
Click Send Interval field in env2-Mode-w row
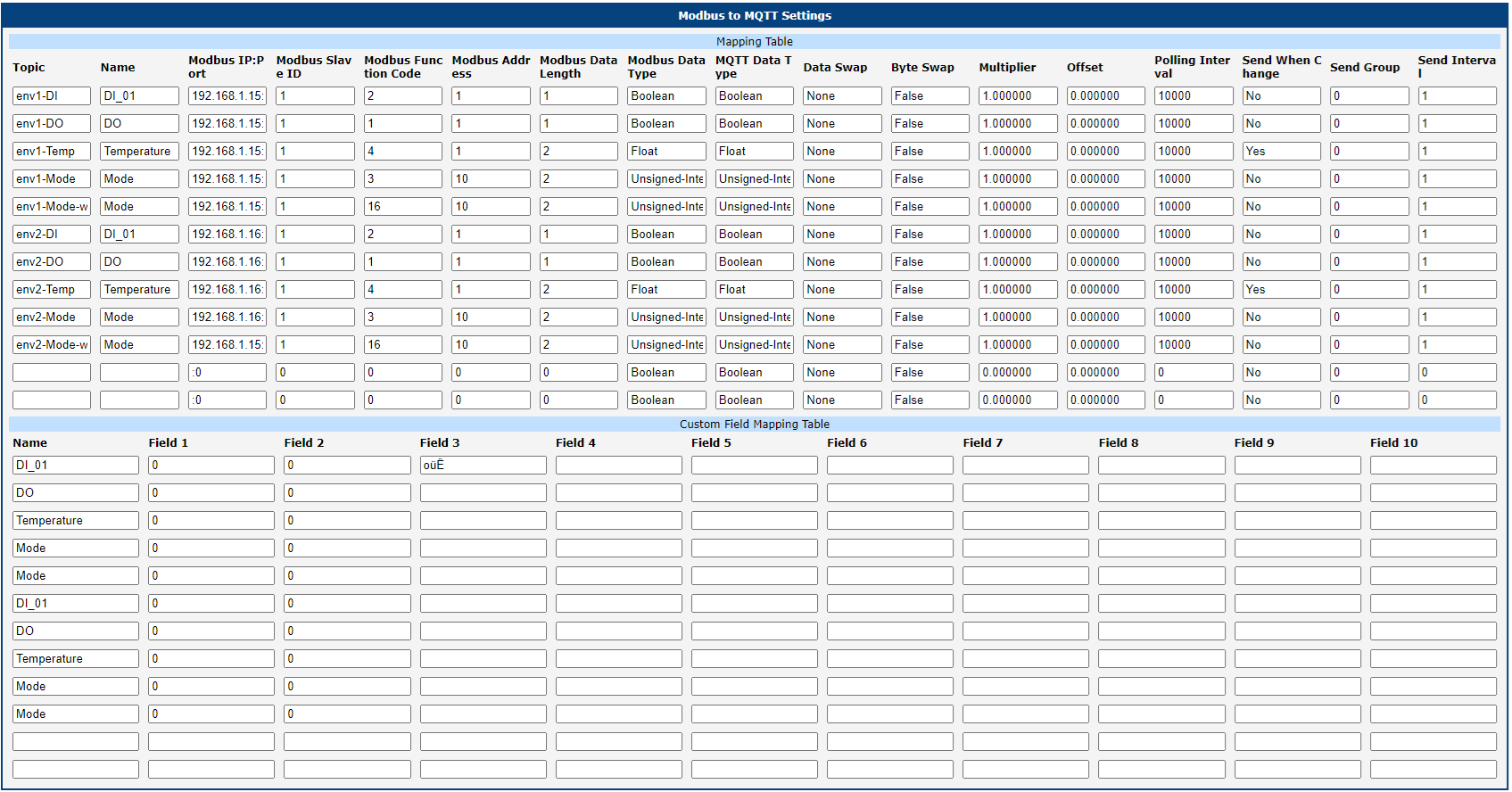coord(1458,344)
